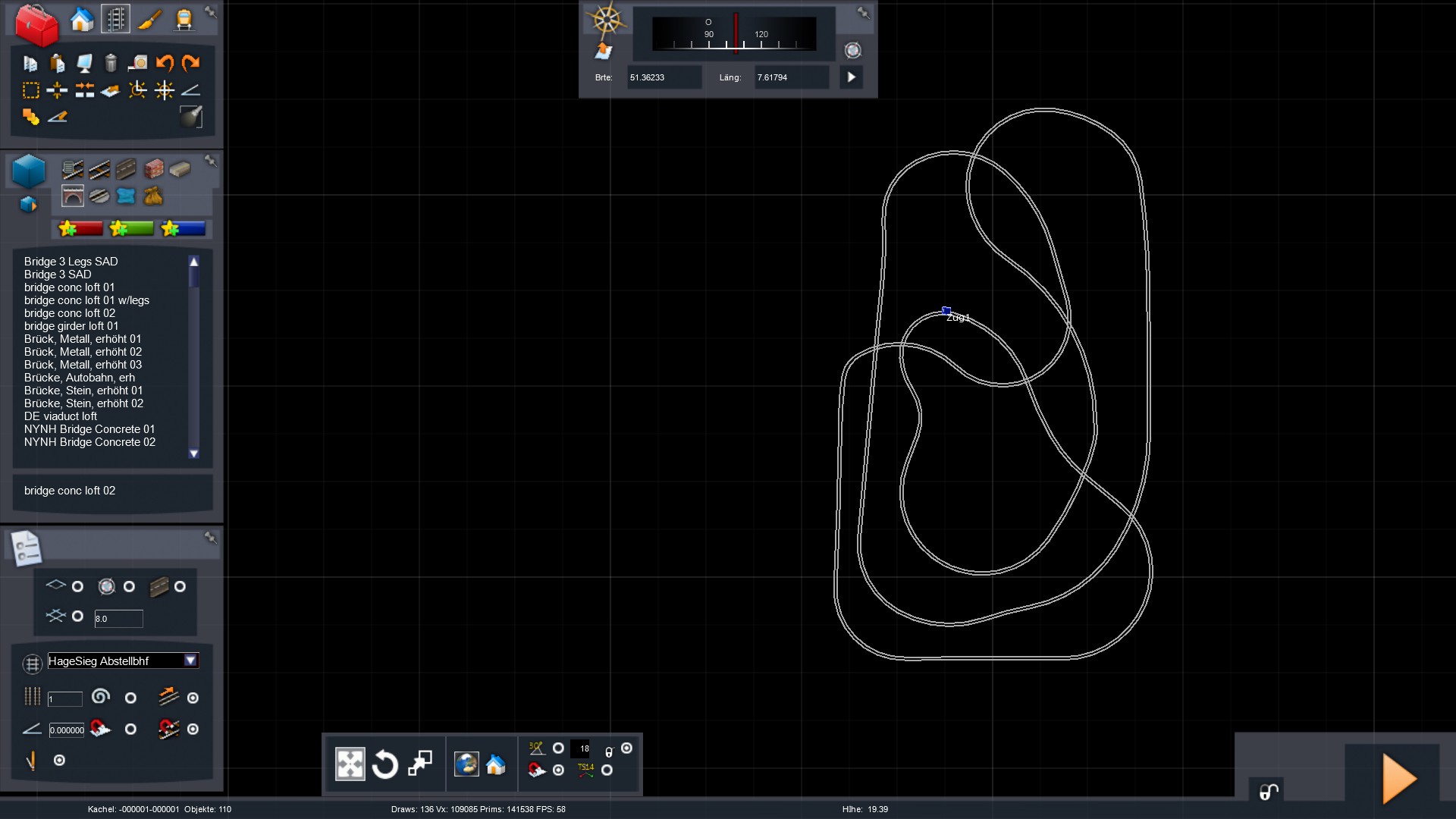Select the paintbrush tool tab
Image resolution: width=1456 pixels, height=819 pixels.
click(x=149, y=20)
